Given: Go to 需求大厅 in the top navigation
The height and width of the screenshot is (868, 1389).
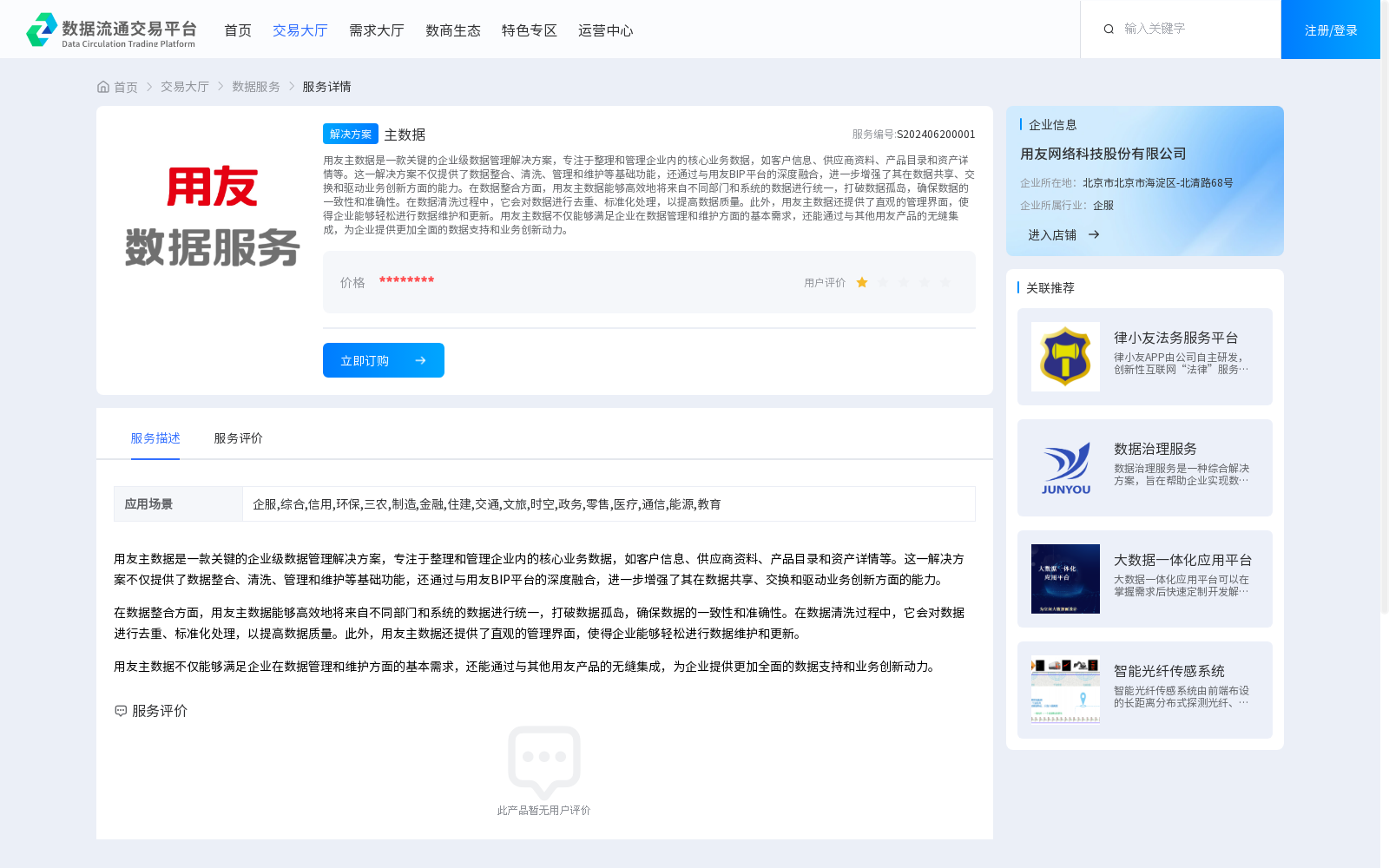Looking at the screenshot, I should tap(377, 30).
